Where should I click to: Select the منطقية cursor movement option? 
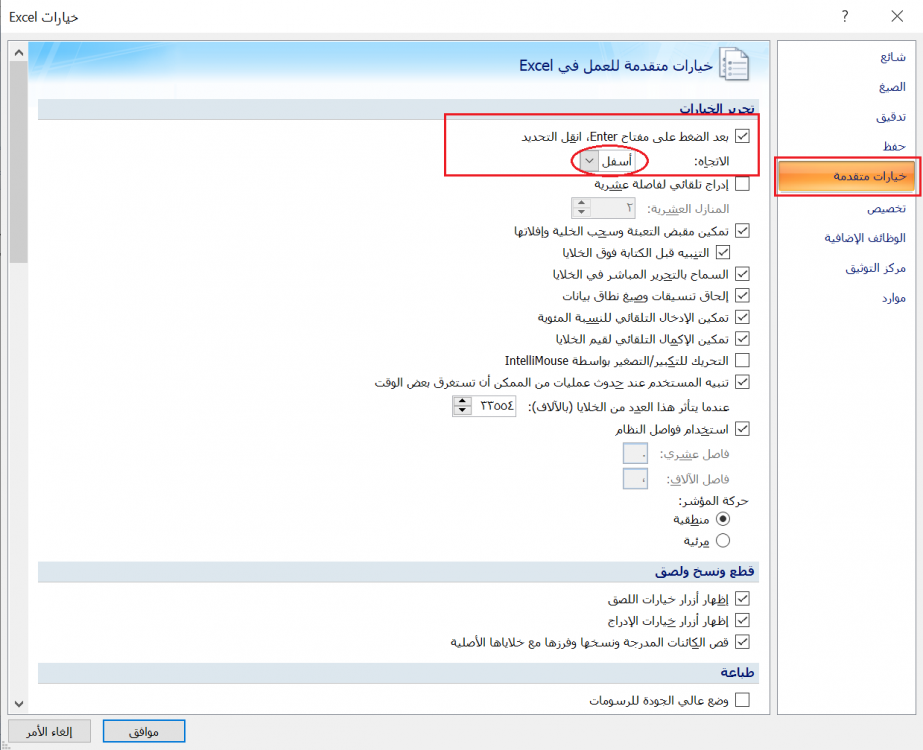pos(723,519)
